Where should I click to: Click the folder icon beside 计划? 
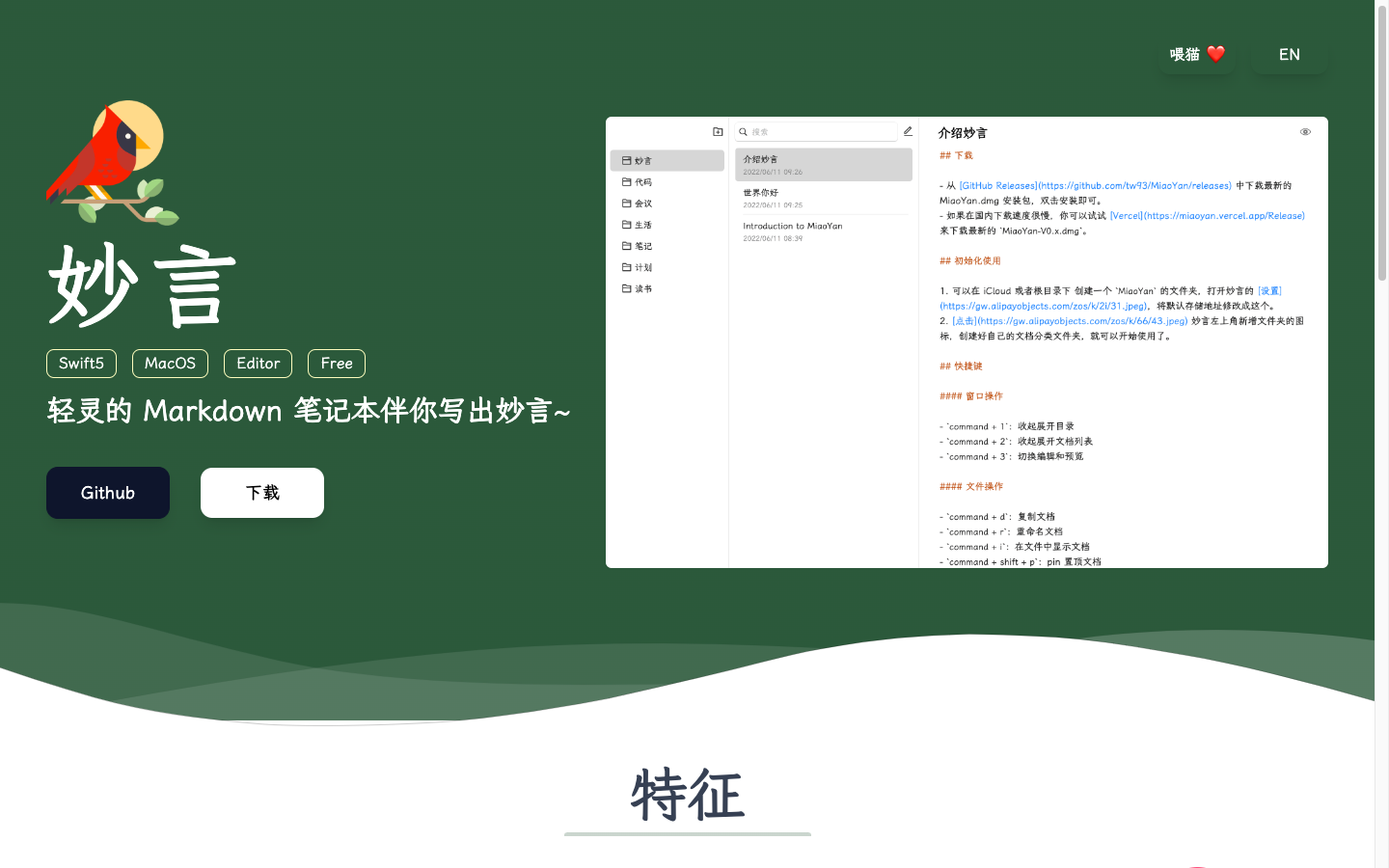point(628,267)
